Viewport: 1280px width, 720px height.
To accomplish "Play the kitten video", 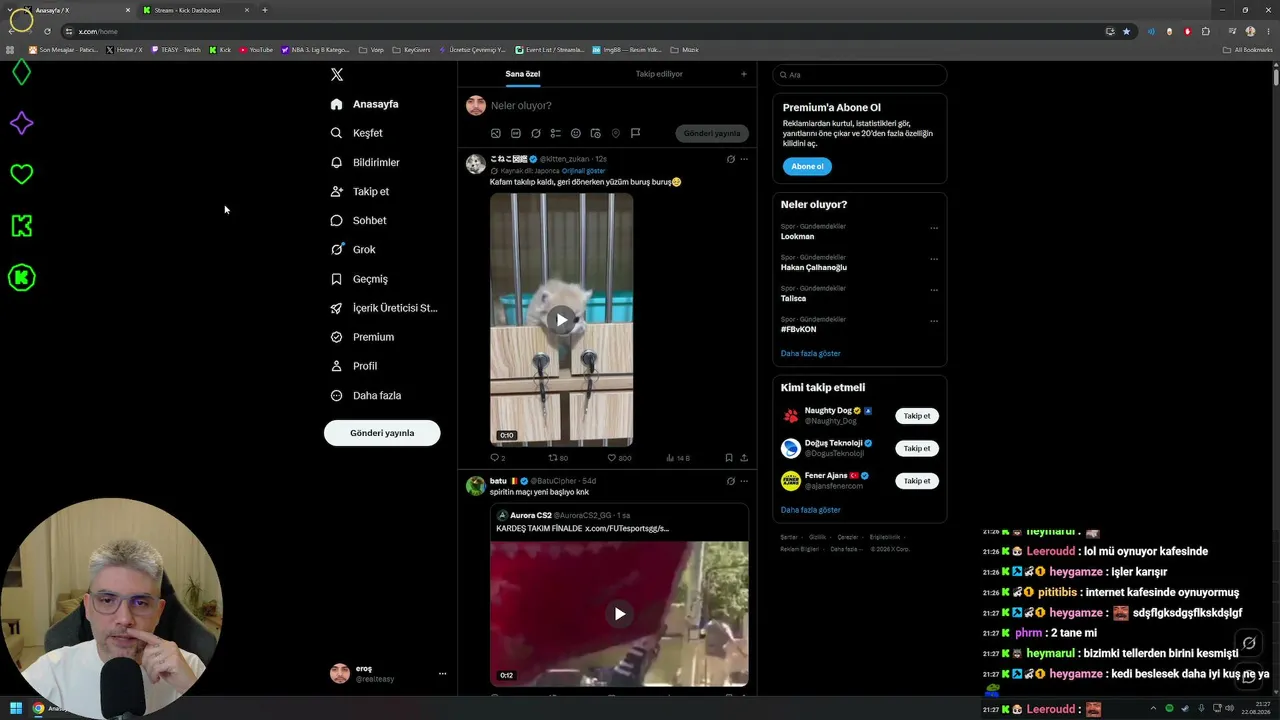I will tap(562, 320).
